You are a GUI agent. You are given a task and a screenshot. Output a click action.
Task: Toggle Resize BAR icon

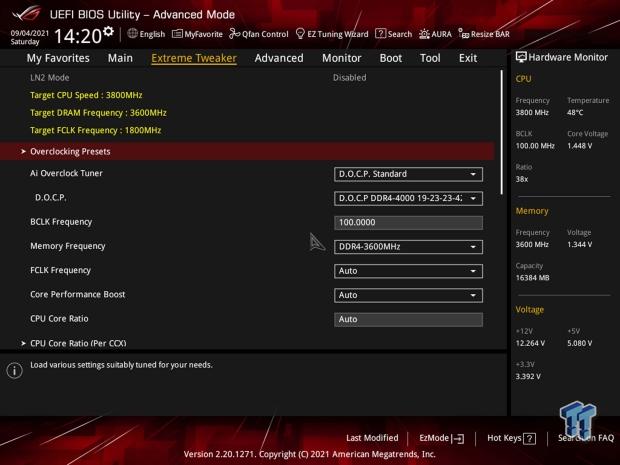tap(463, 34)
